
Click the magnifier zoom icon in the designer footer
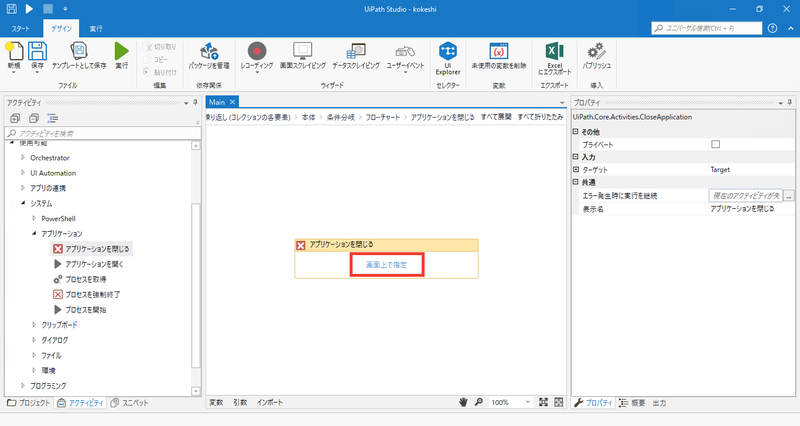pos(479,402)
